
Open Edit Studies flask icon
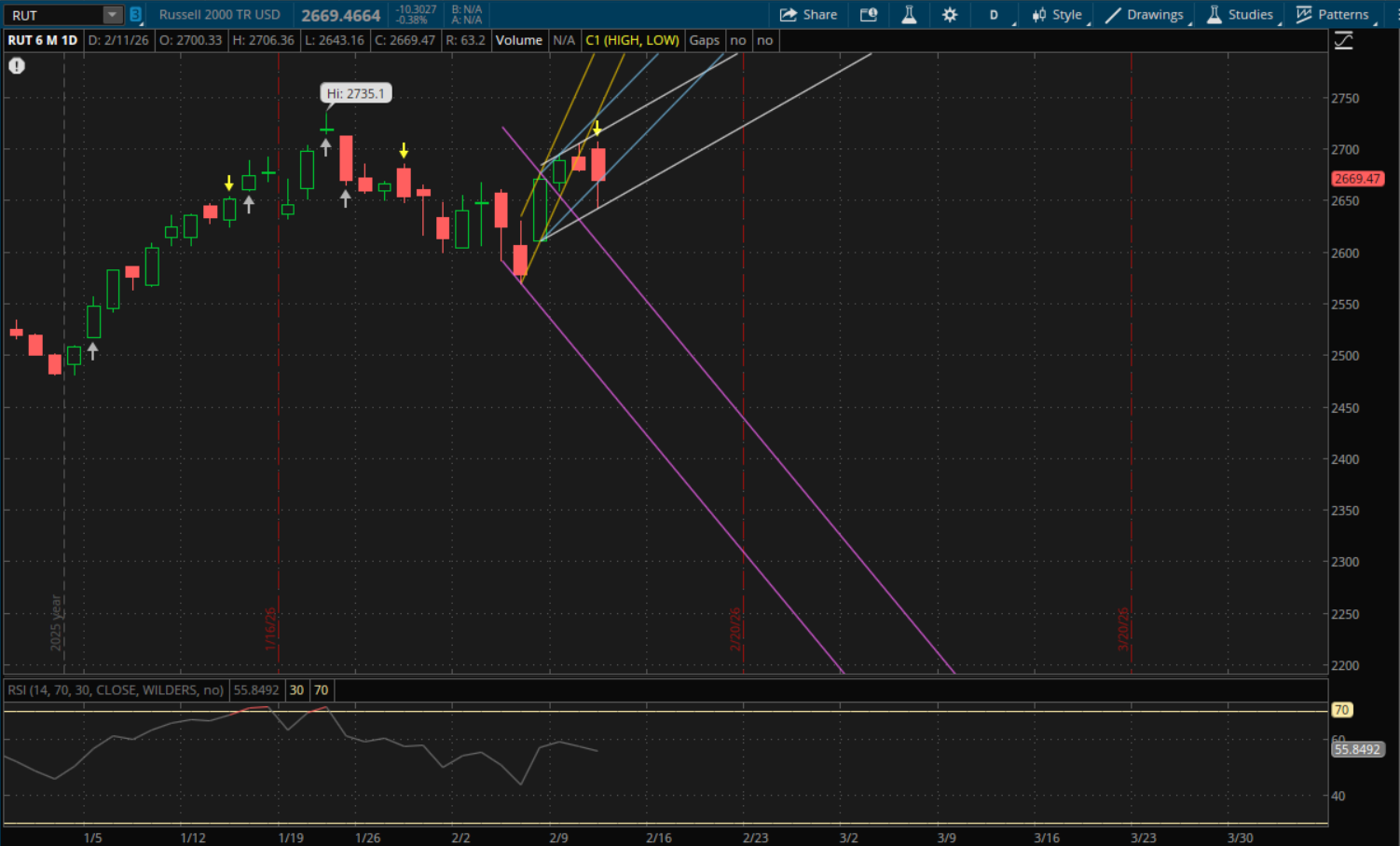(x=909, y=15)
